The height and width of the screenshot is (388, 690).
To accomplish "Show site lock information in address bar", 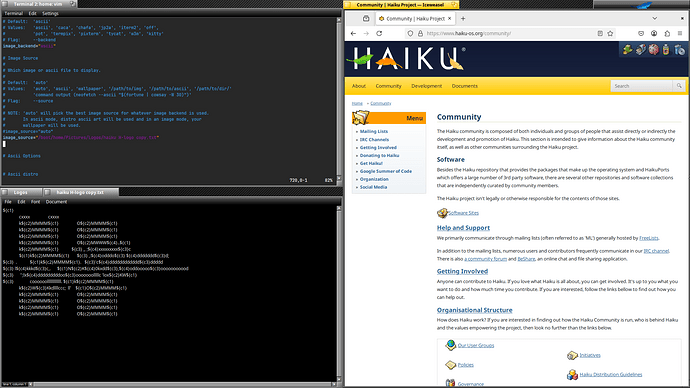I will point(420,33).
